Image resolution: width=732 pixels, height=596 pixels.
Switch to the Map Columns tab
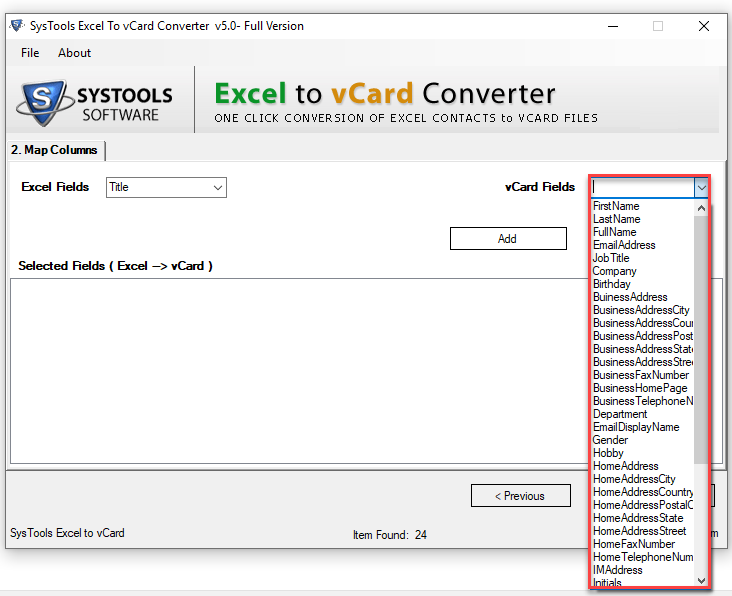pos(55,150)
